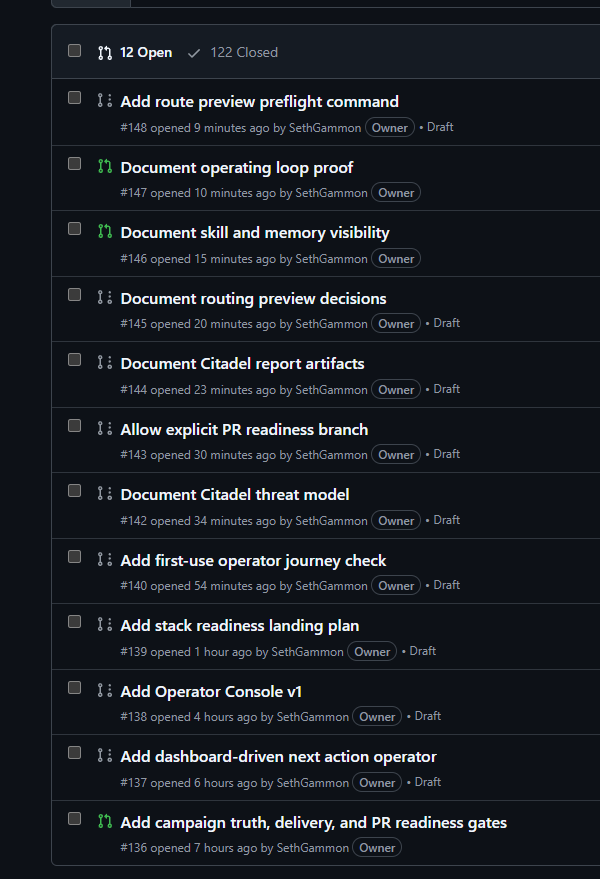
Task: Click draft icon beside Document routing preview decisions
Action: click(x=105, y=297)
